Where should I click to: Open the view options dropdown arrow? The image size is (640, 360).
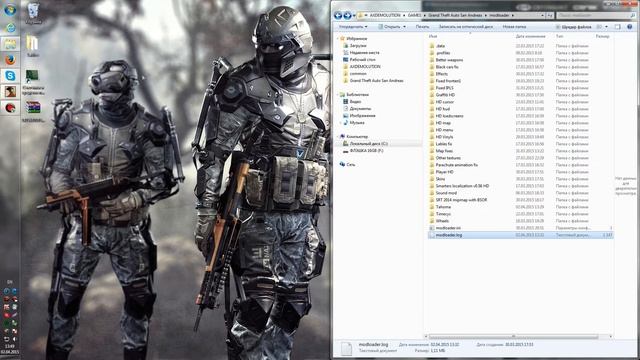(x=607, y=27)
